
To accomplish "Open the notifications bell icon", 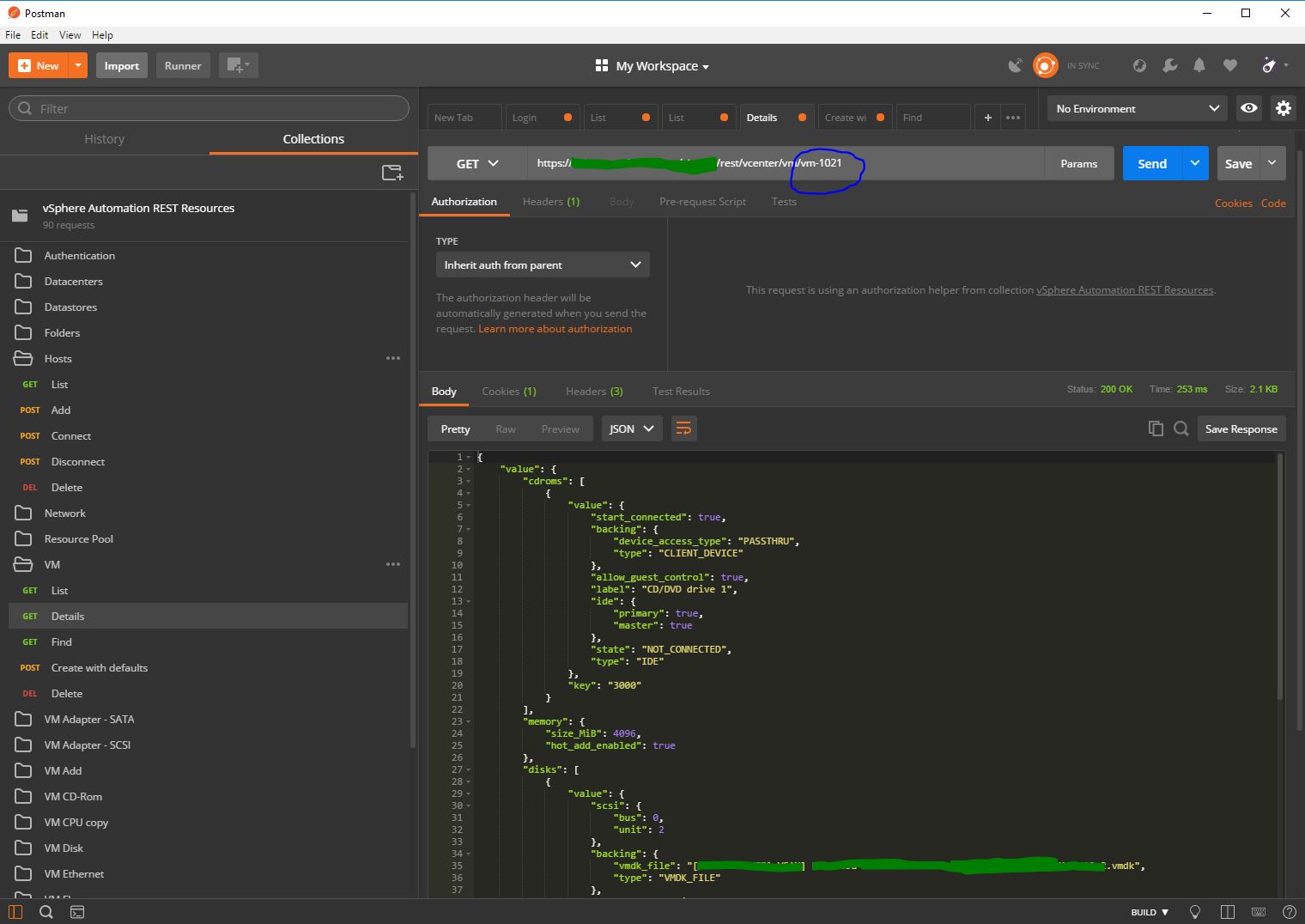I will point(1199,65).
